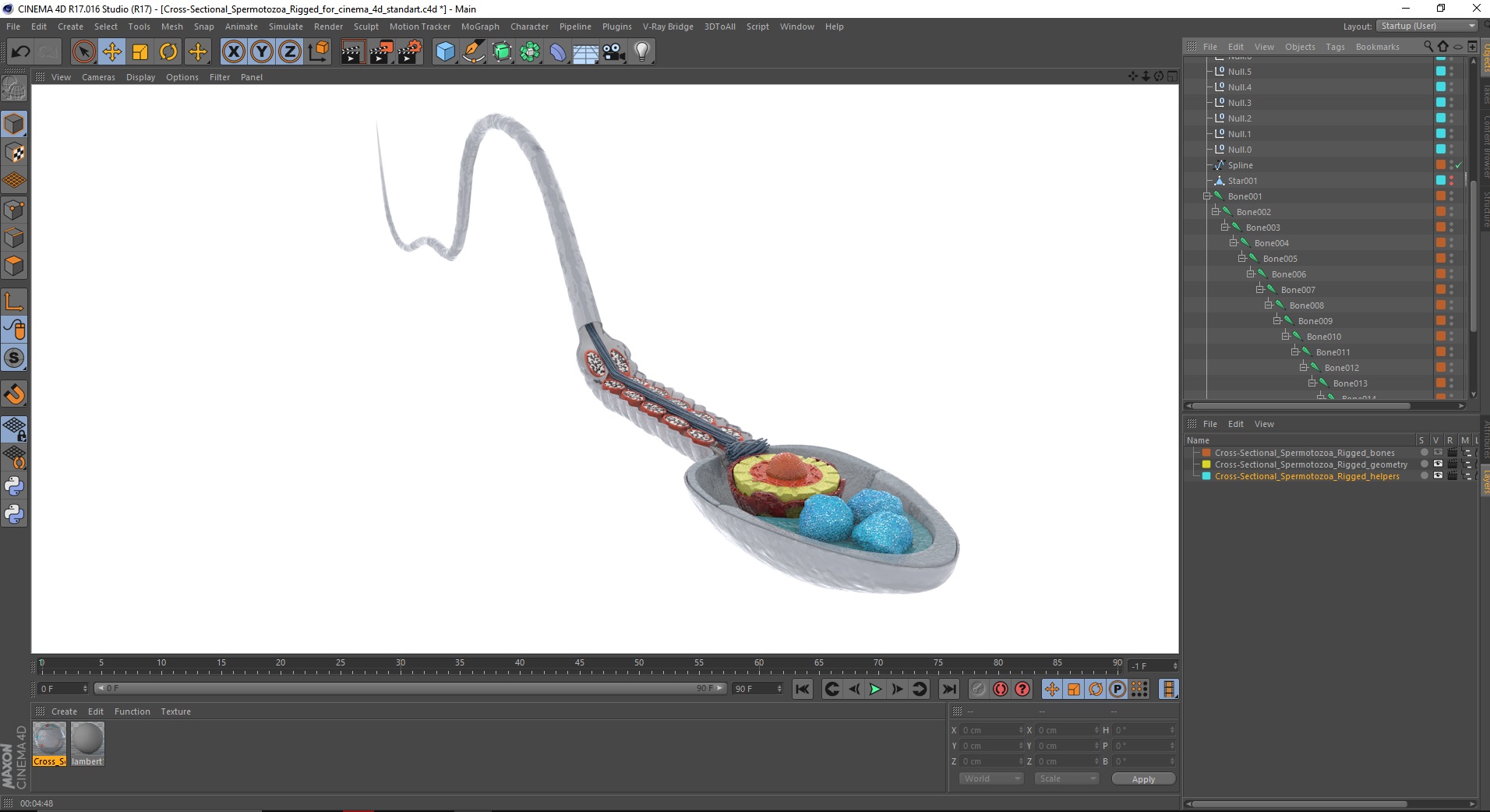Switch to Polygons mode
The image size is (1490, 812).
[15, 266]
